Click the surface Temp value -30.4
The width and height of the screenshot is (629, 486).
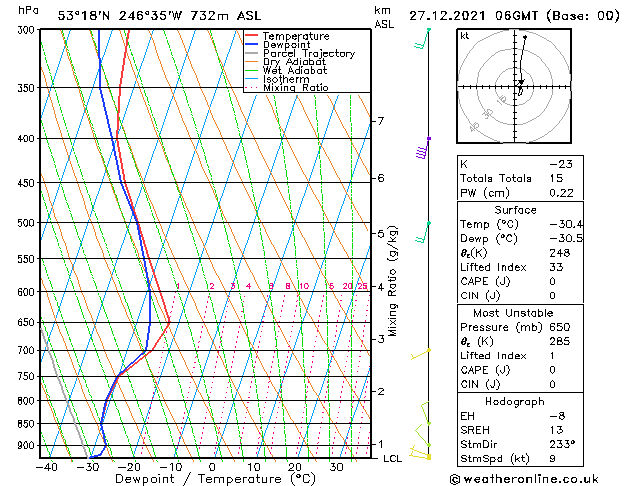click(566, 224)
